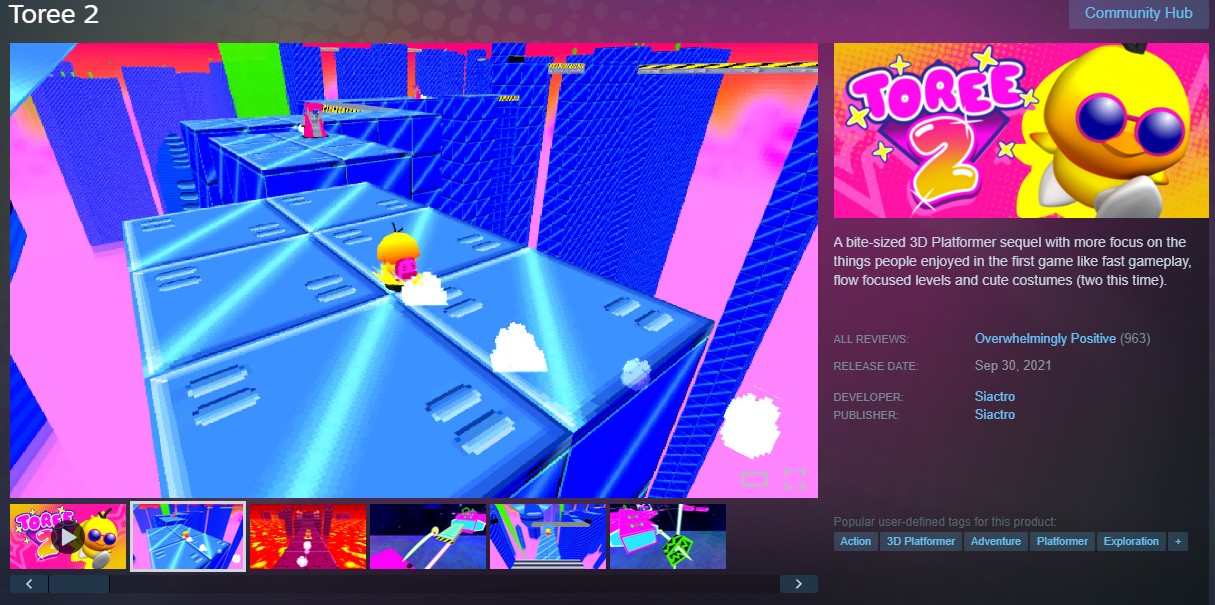Expand more tags with plus button
The width and height of the screenshot is (1215, 605).
pyautogui.click(x=1178, y=541)
